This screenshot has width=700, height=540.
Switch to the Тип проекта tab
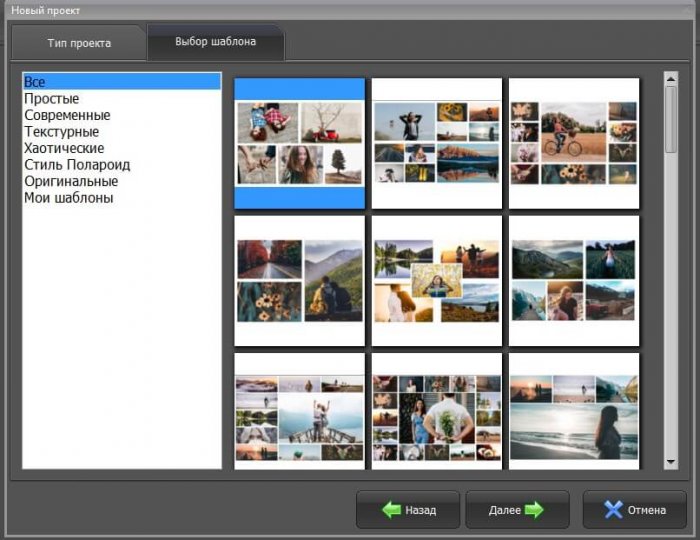coord(79,44)
